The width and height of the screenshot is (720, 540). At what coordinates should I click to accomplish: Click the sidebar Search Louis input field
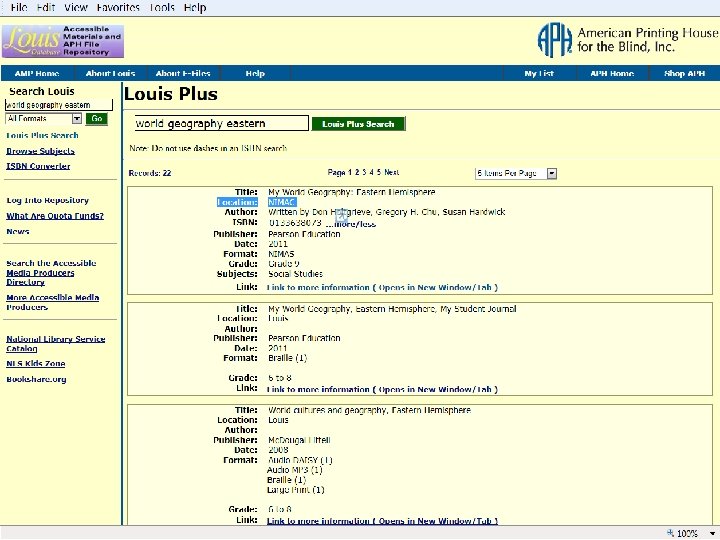pyautogui.click(x=58, y=105)
